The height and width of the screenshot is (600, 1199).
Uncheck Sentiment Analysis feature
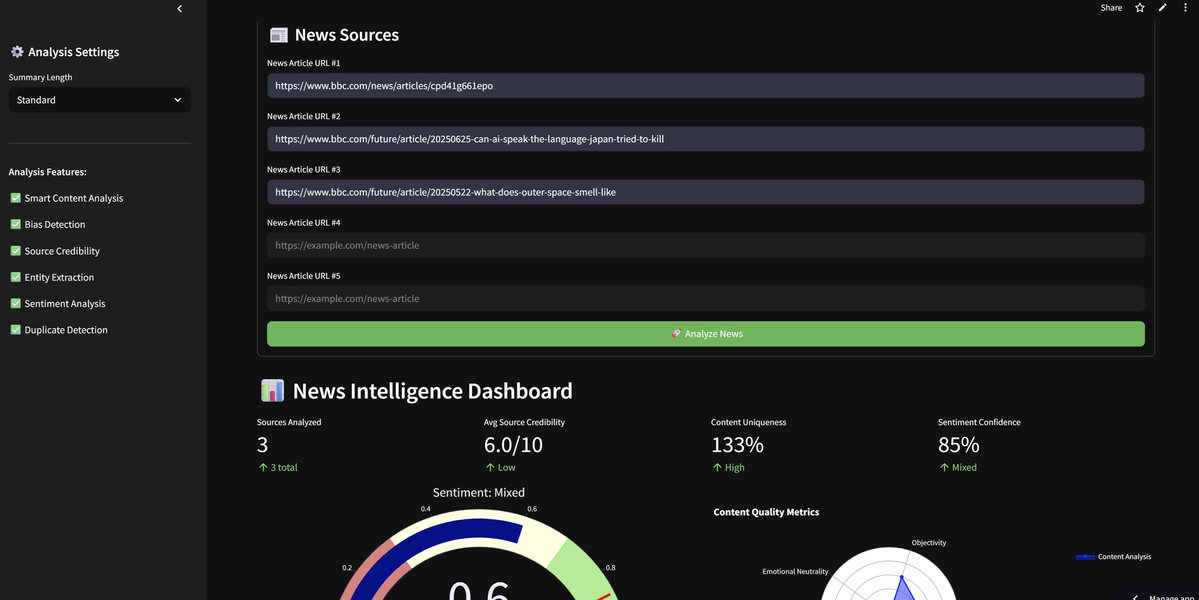[x=15, y=303]
